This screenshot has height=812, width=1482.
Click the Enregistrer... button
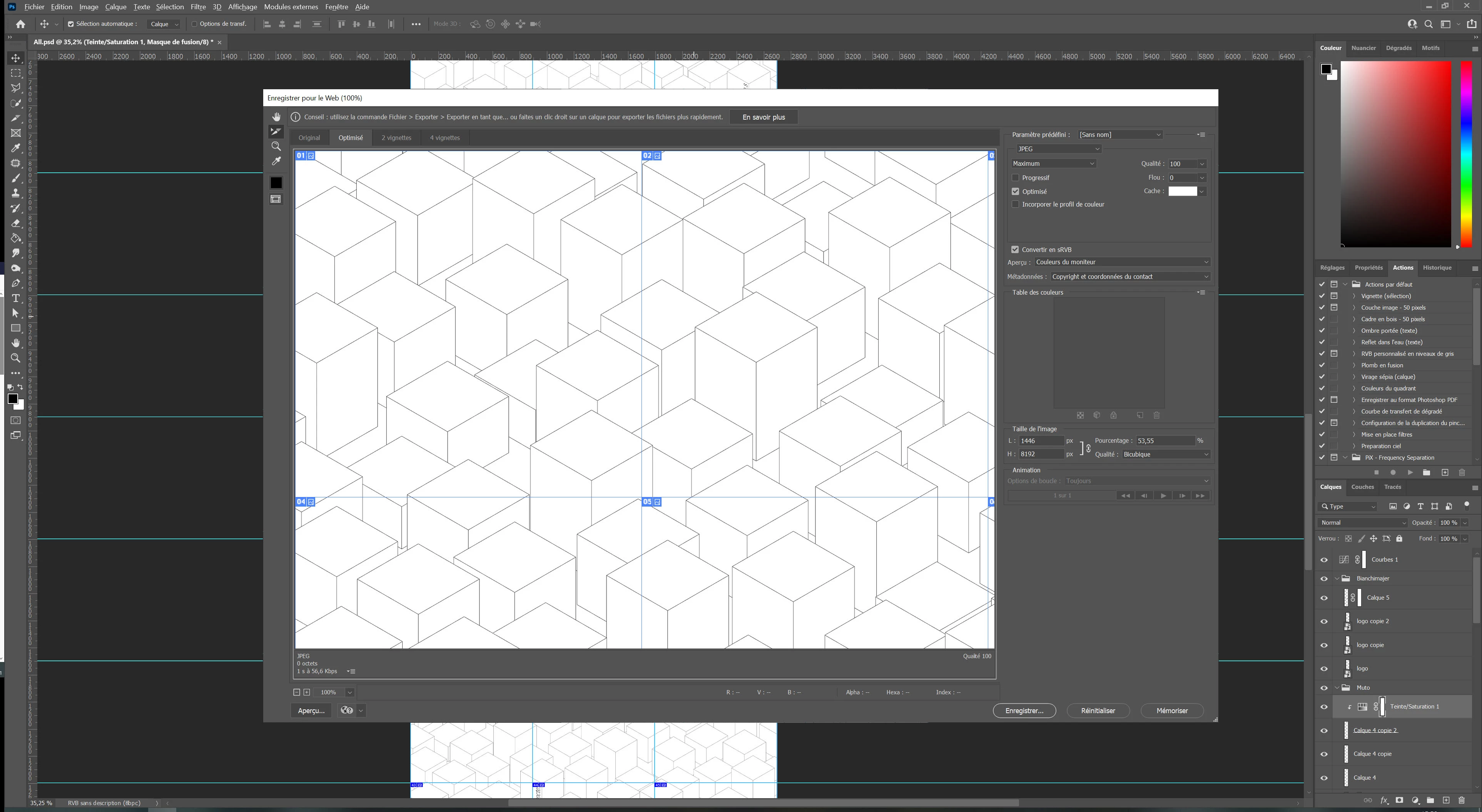tap(1024, 711)
